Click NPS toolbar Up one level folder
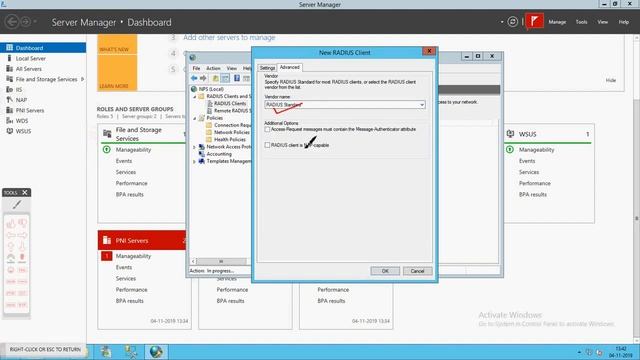The width and height of the screenshot is (640, 360). click(x=215, y=78)
